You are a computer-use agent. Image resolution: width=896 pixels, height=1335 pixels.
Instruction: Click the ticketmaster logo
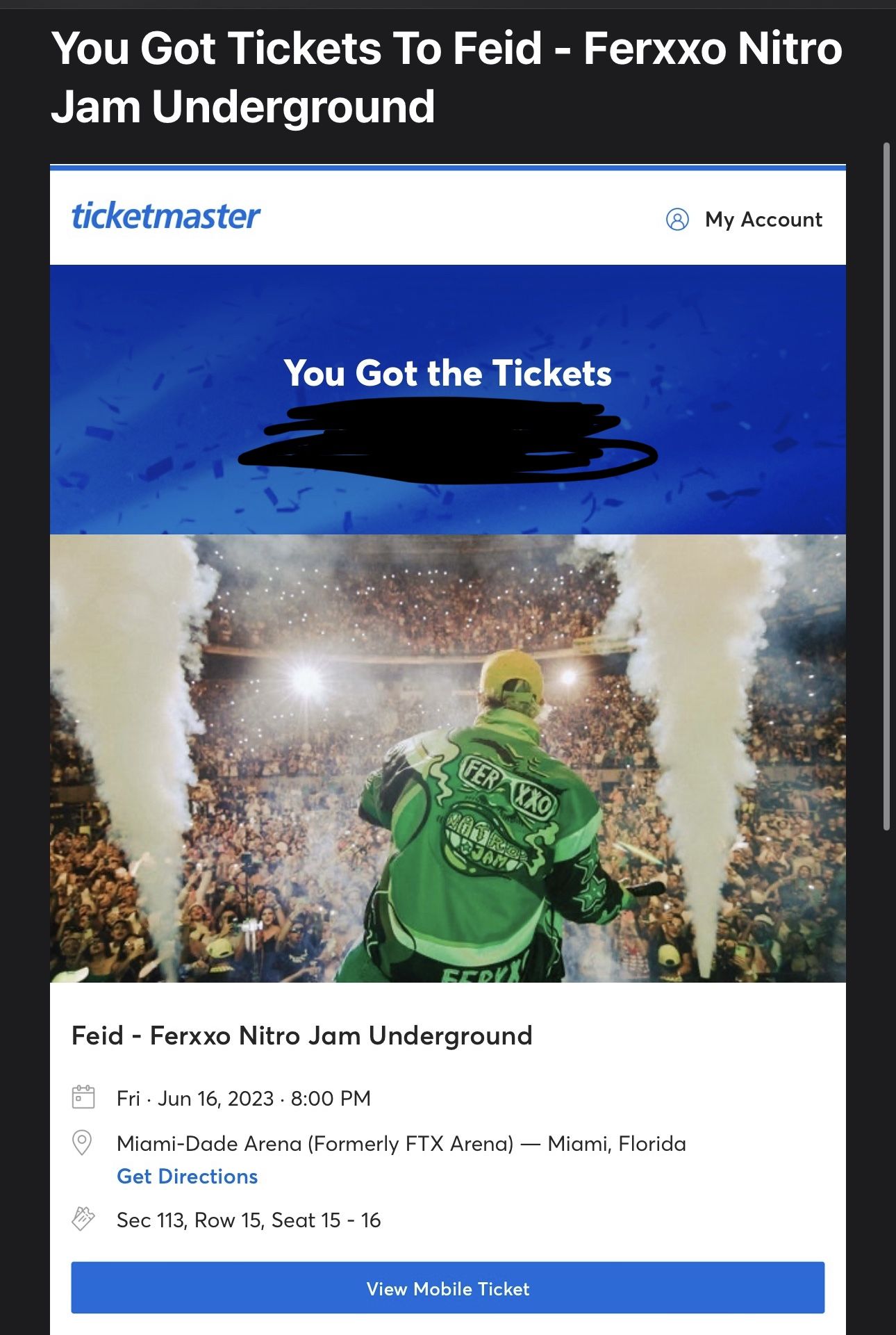tap(166, 216)
